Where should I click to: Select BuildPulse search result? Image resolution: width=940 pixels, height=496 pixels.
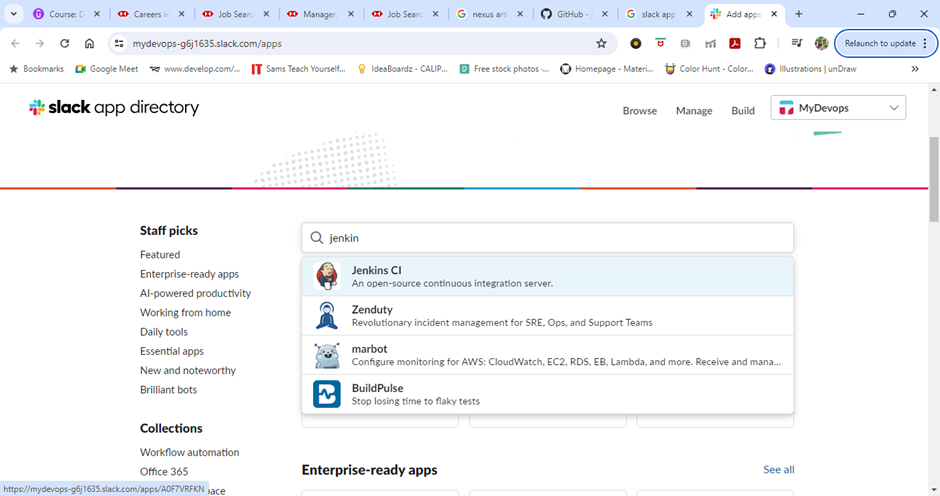point(547,394)
